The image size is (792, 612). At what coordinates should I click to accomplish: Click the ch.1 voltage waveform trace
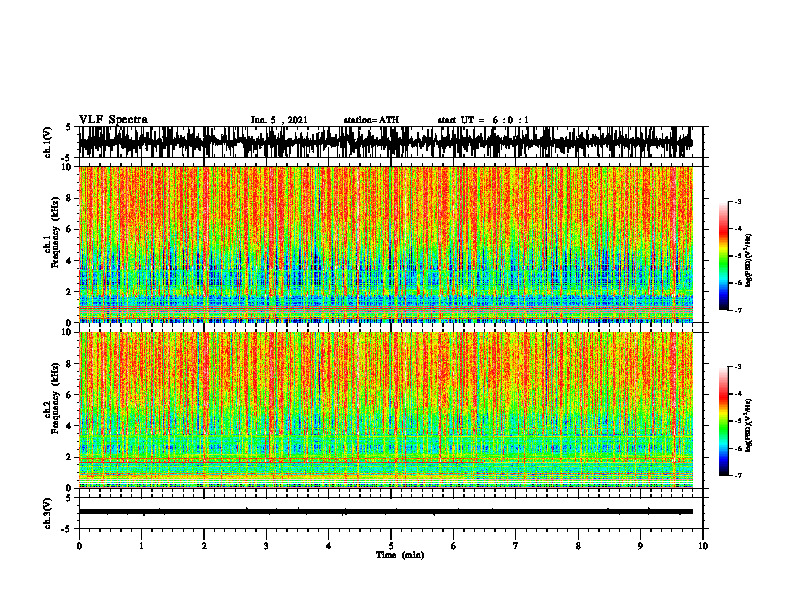click(x=385, y=142)
